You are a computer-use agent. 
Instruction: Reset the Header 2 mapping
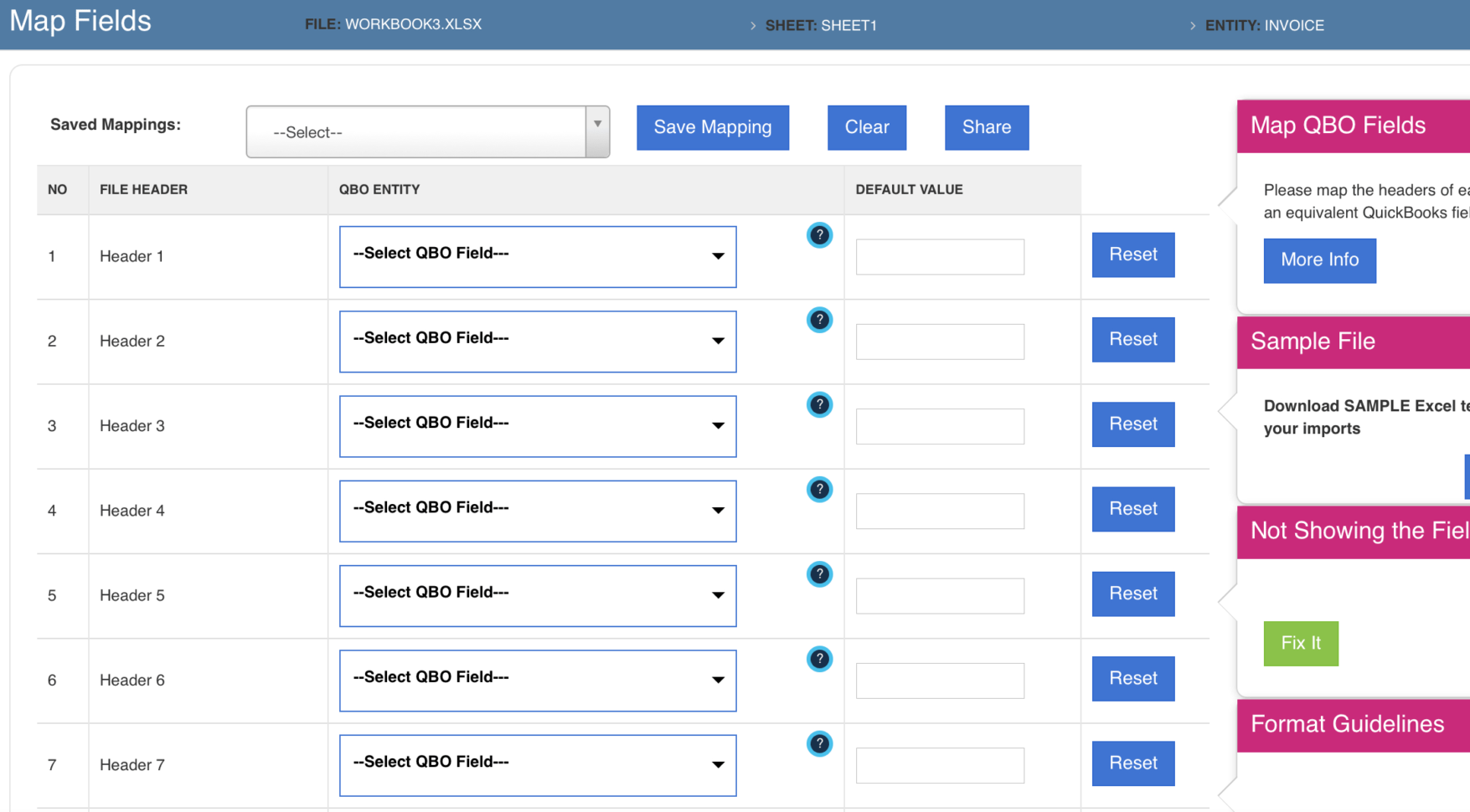(1132, 339)
